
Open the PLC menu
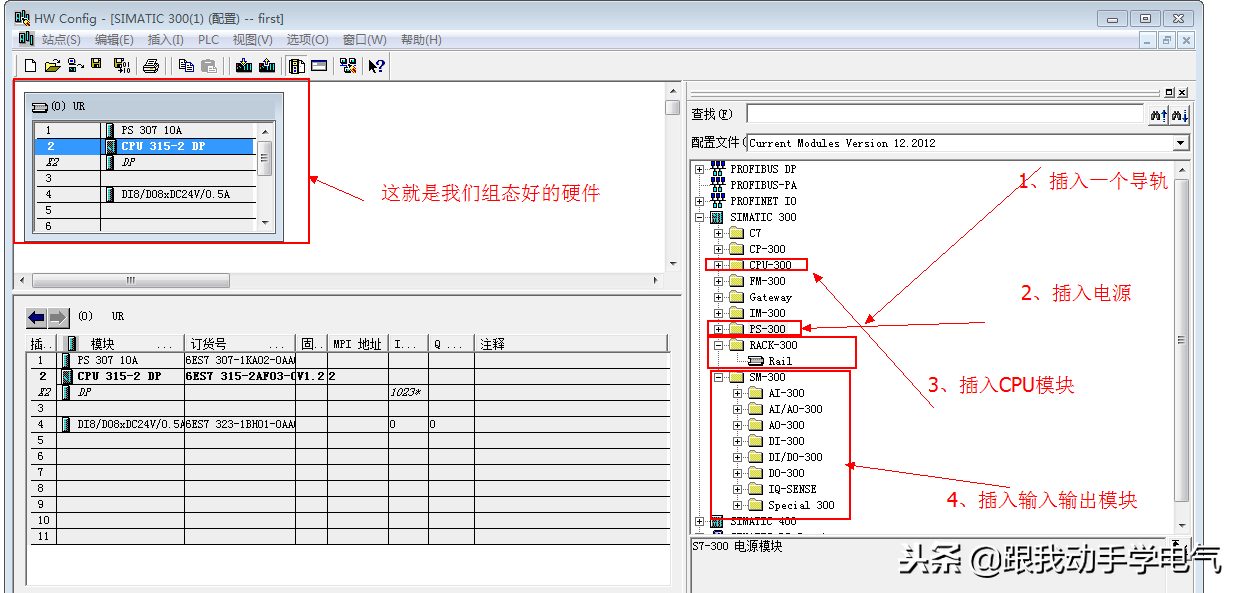(208, 40)
